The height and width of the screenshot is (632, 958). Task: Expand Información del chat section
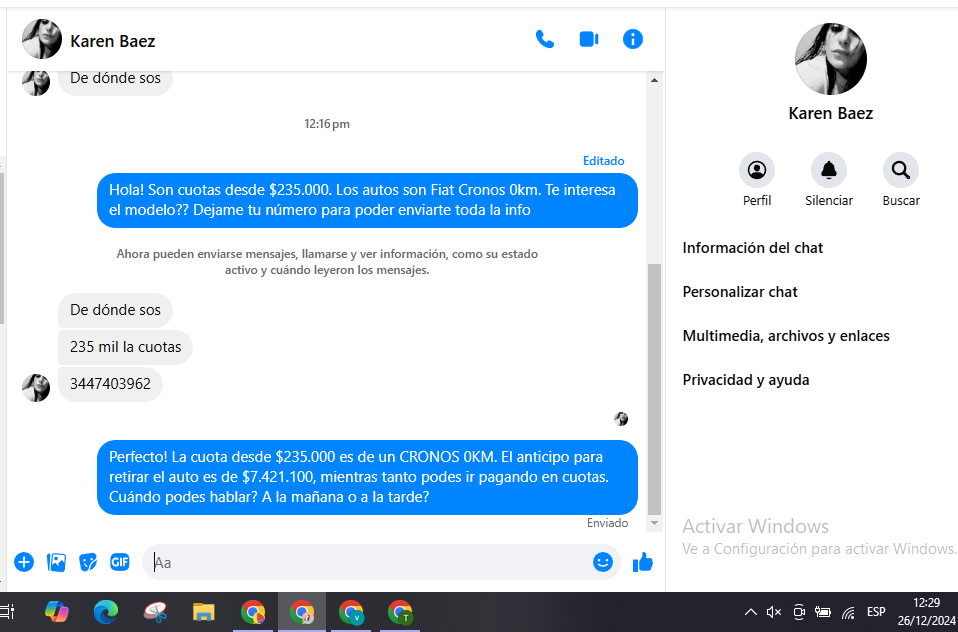(x=752, y=248)
